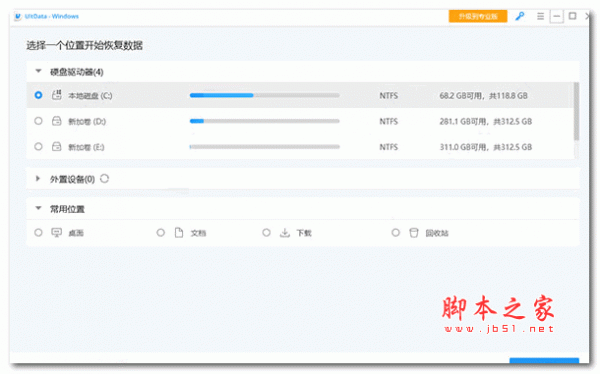Click the drive icon for disk (C:)
600x374 pixels.
[x=57, y=95]
